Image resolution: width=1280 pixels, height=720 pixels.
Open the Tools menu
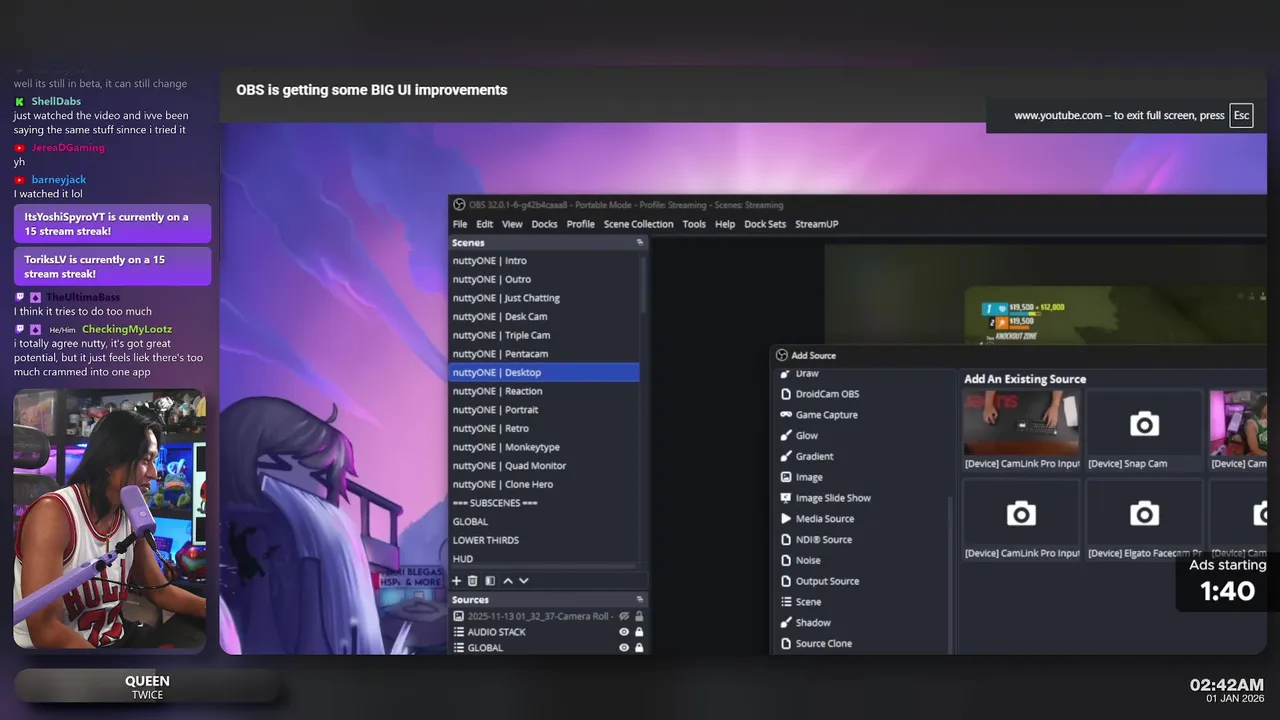(694, 224)
